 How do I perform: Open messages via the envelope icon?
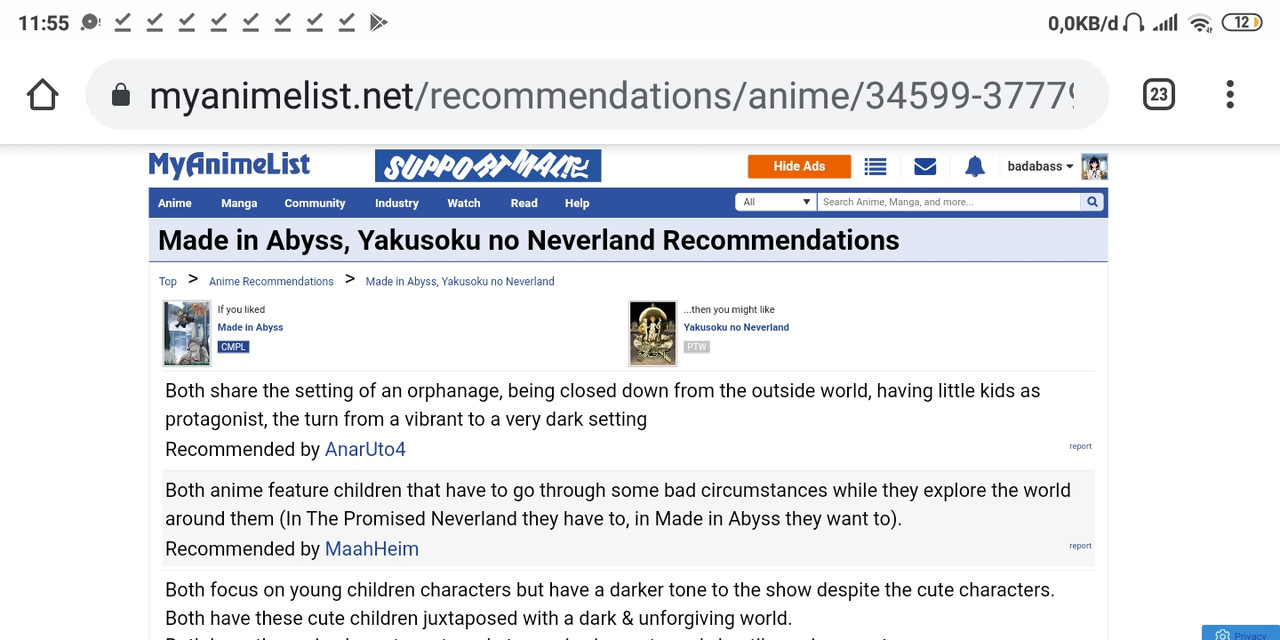(924, 166)
